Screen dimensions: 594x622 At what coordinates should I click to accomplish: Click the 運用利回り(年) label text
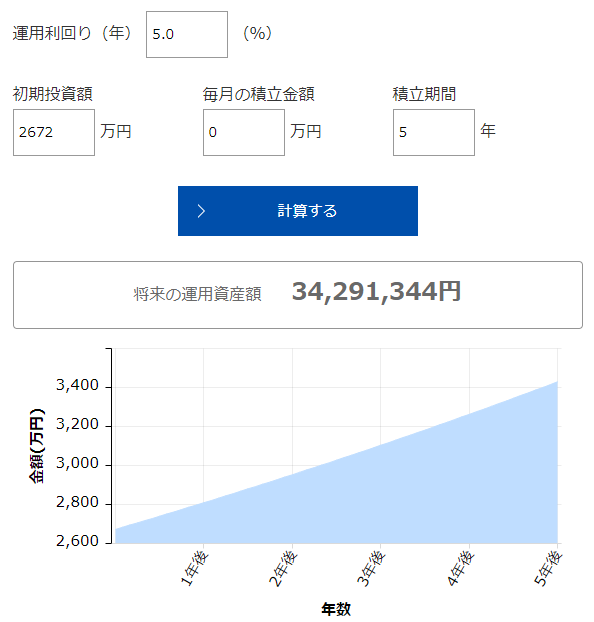pyautogui.click(x=72, y=33)
